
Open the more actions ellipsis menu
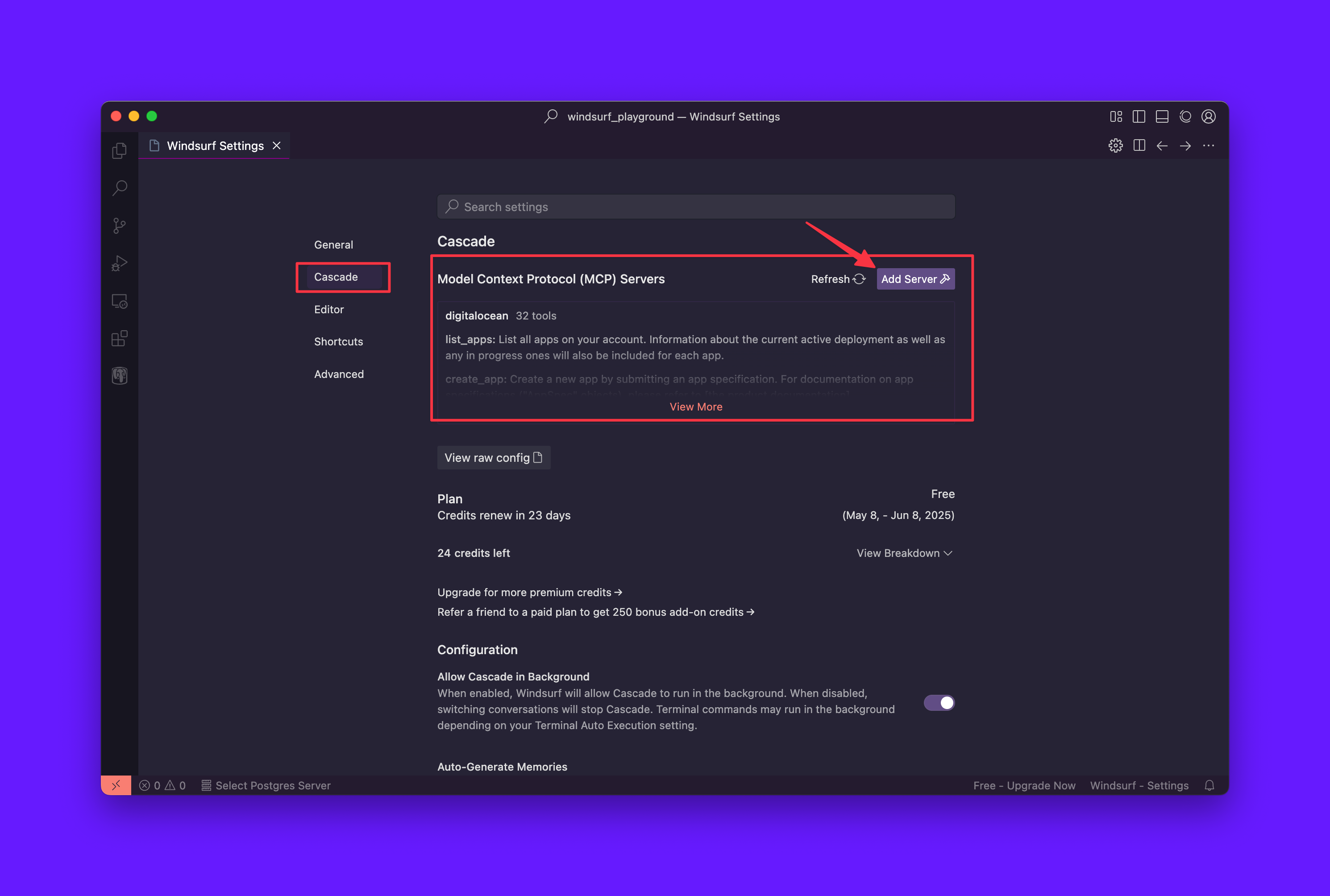click(x=1208, y=146)
